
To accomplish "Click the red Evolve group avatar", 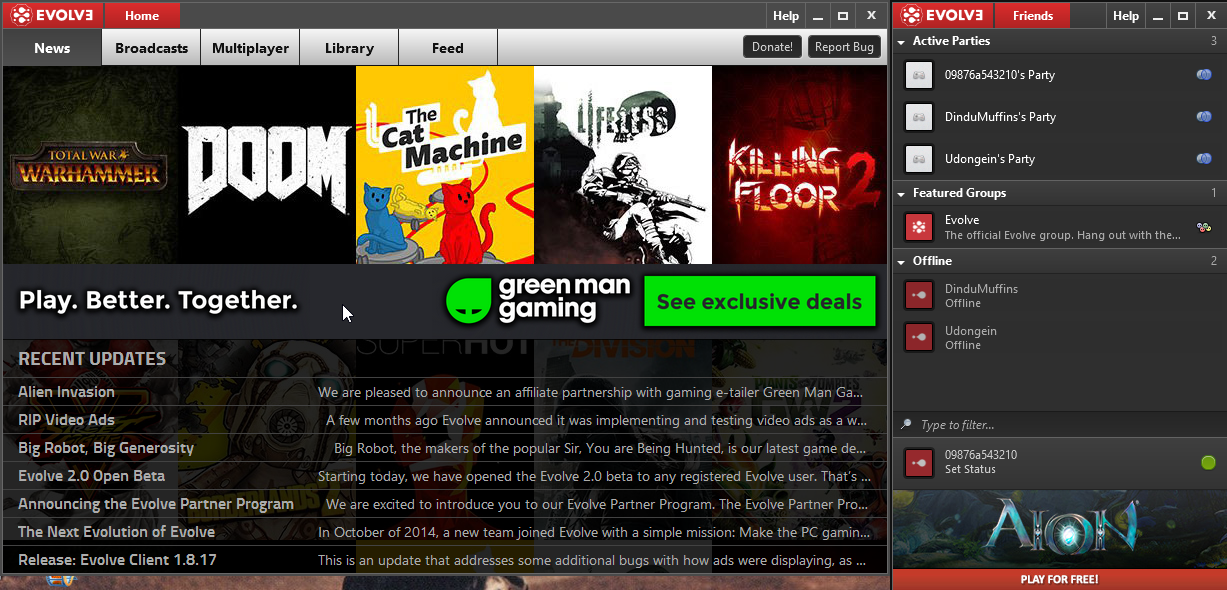I will point(918,227).
